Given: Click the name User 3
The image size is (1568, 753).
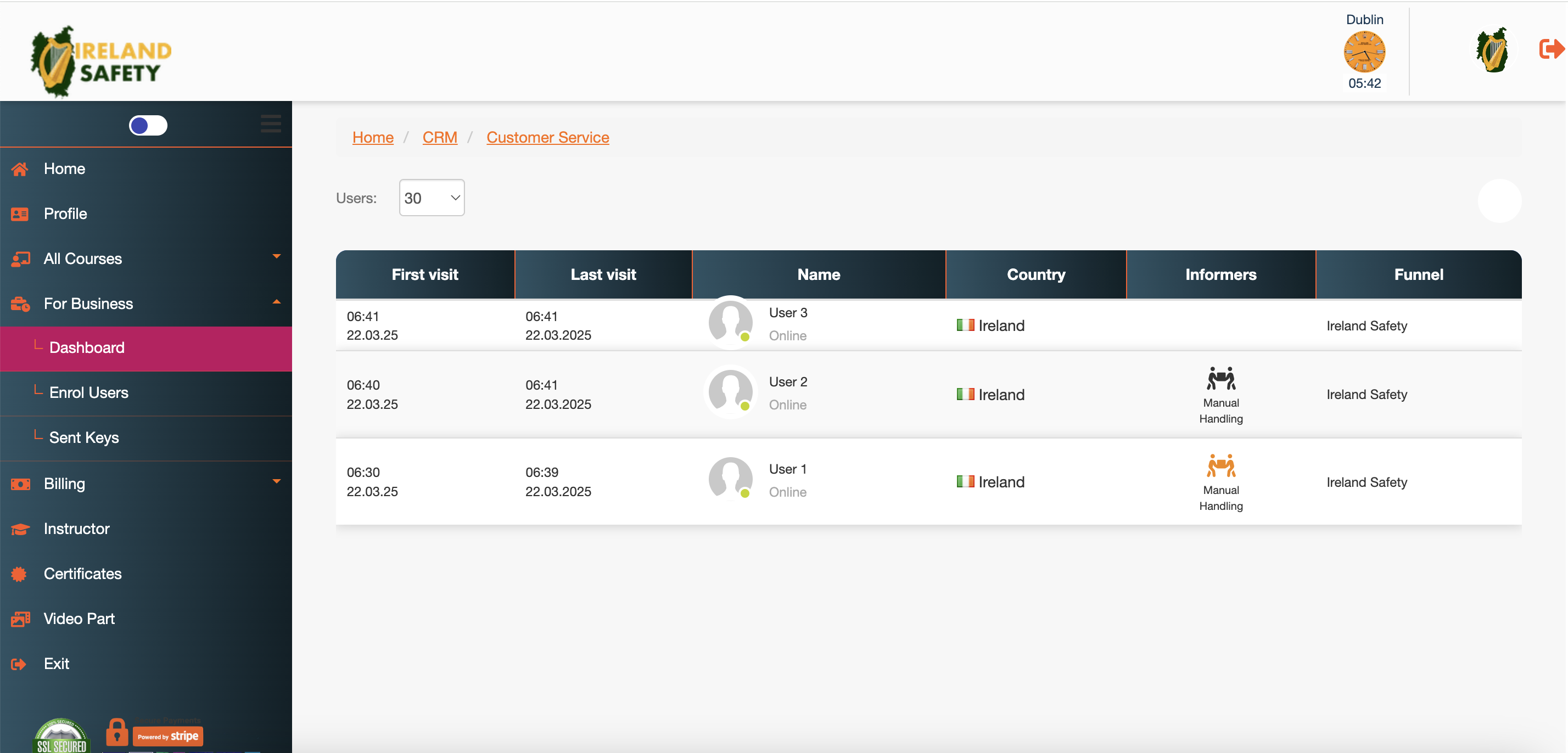Looking at the screenshot, I should tap(788, 313).
